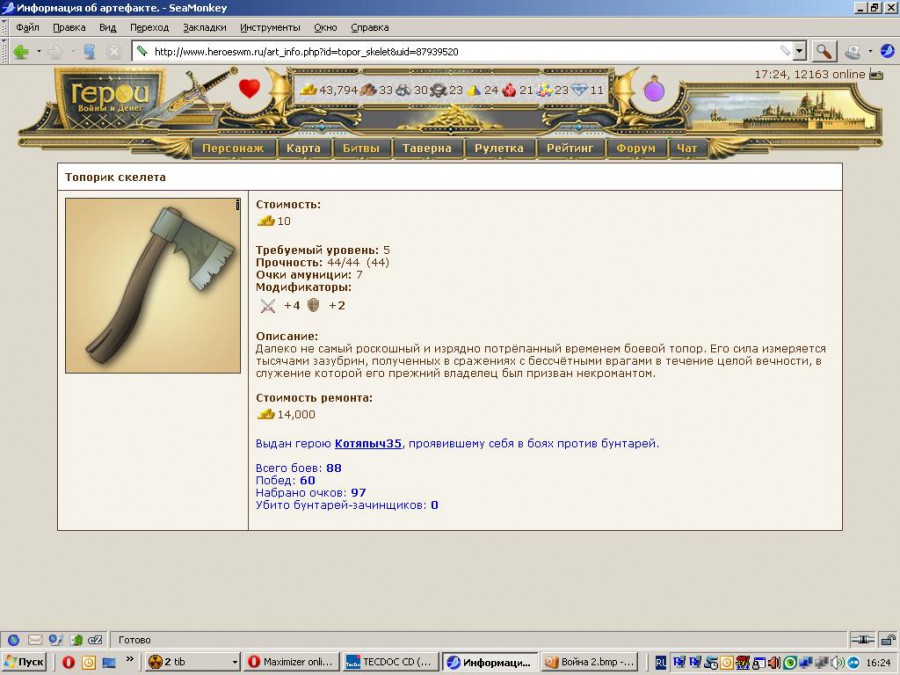This screenshot has height=675, width=900.
Task: Click the security padlock in status bar
Action: tap(885, 640)
